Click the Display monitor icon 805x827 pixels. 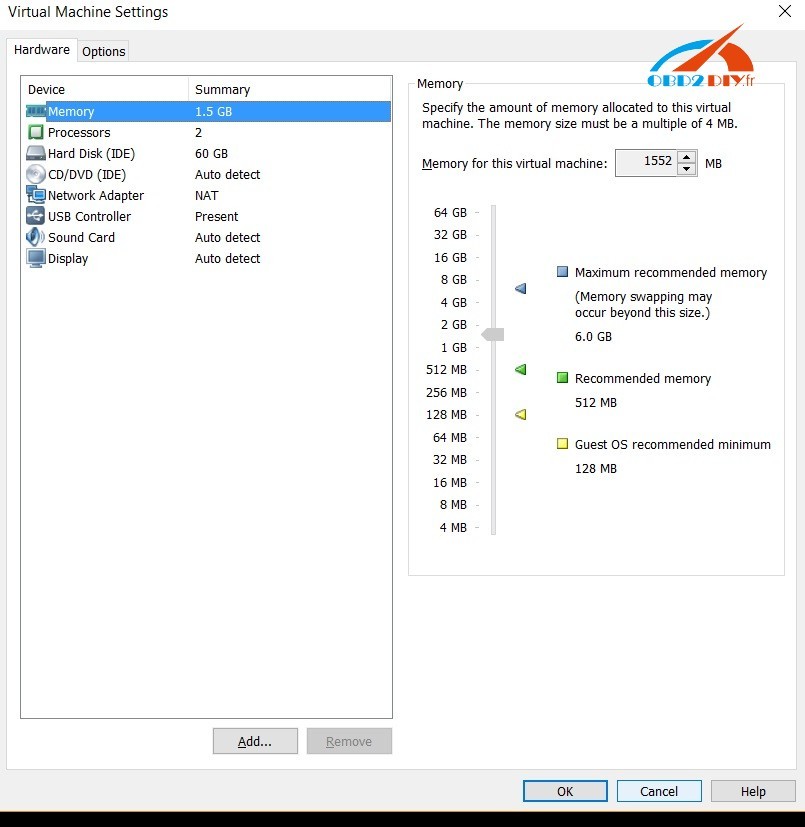click(36, 258)
